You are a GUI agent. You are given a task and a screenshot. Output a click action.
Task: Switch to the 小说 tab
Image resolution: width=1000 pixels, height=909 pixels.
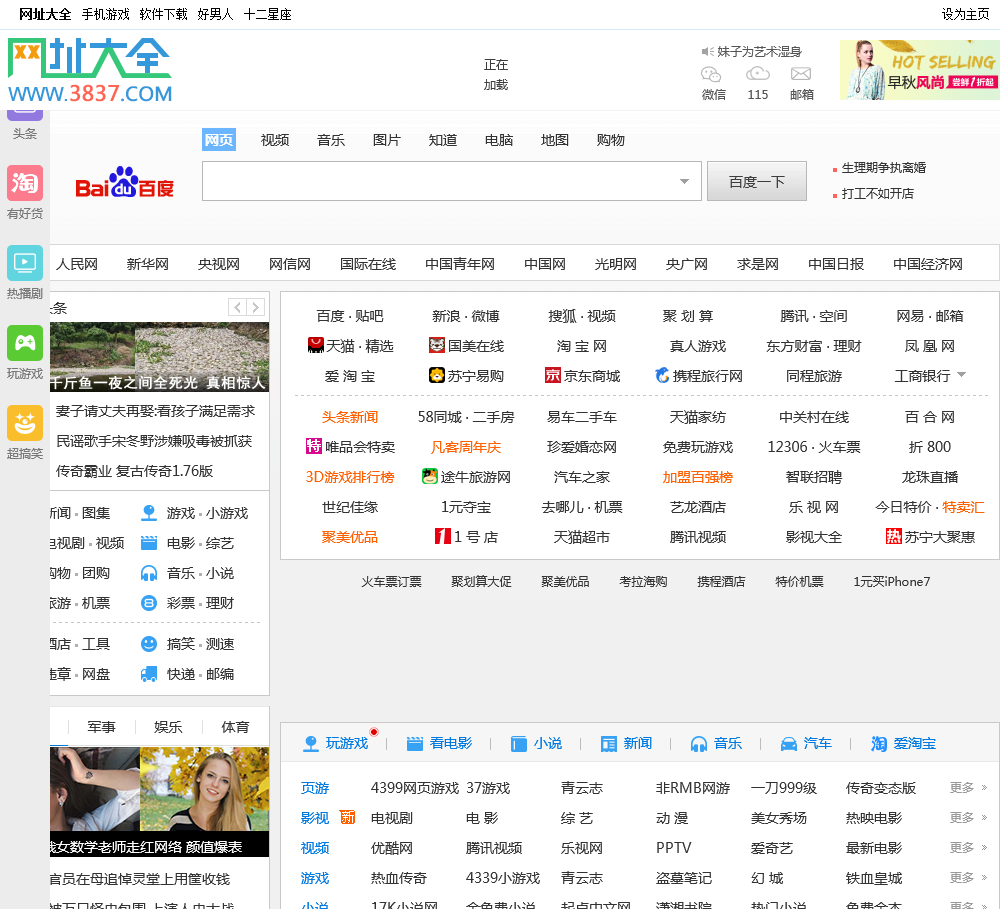(x=537, y=743)
